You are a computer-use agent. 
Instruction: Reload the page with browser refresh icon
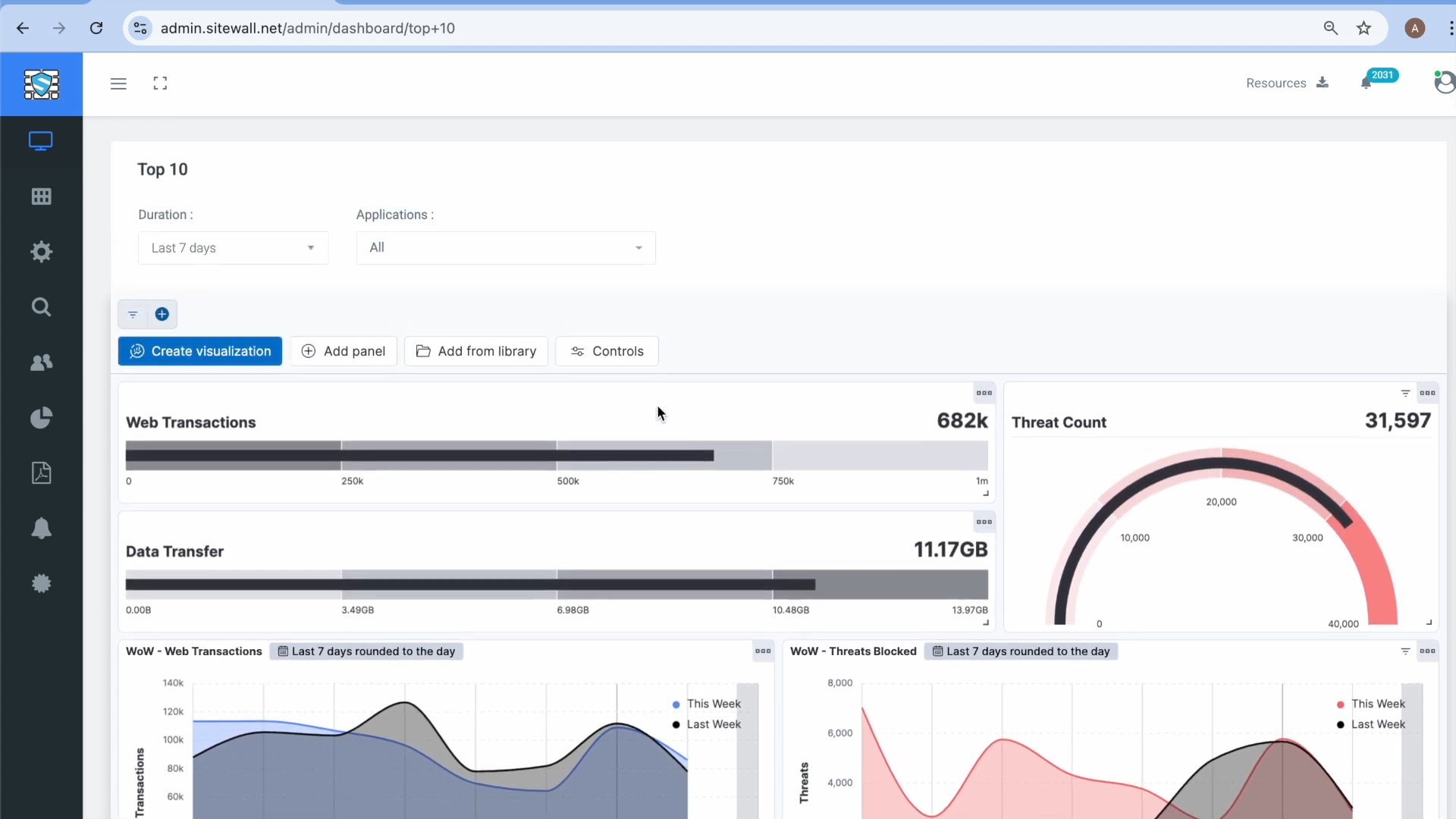point(96,28)
